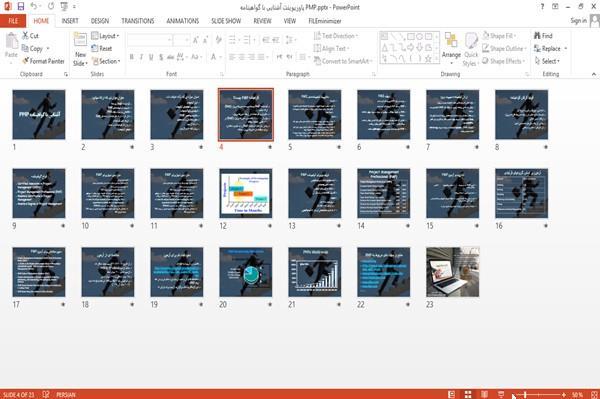Open the Section dropdown

[x=106, y=61]
